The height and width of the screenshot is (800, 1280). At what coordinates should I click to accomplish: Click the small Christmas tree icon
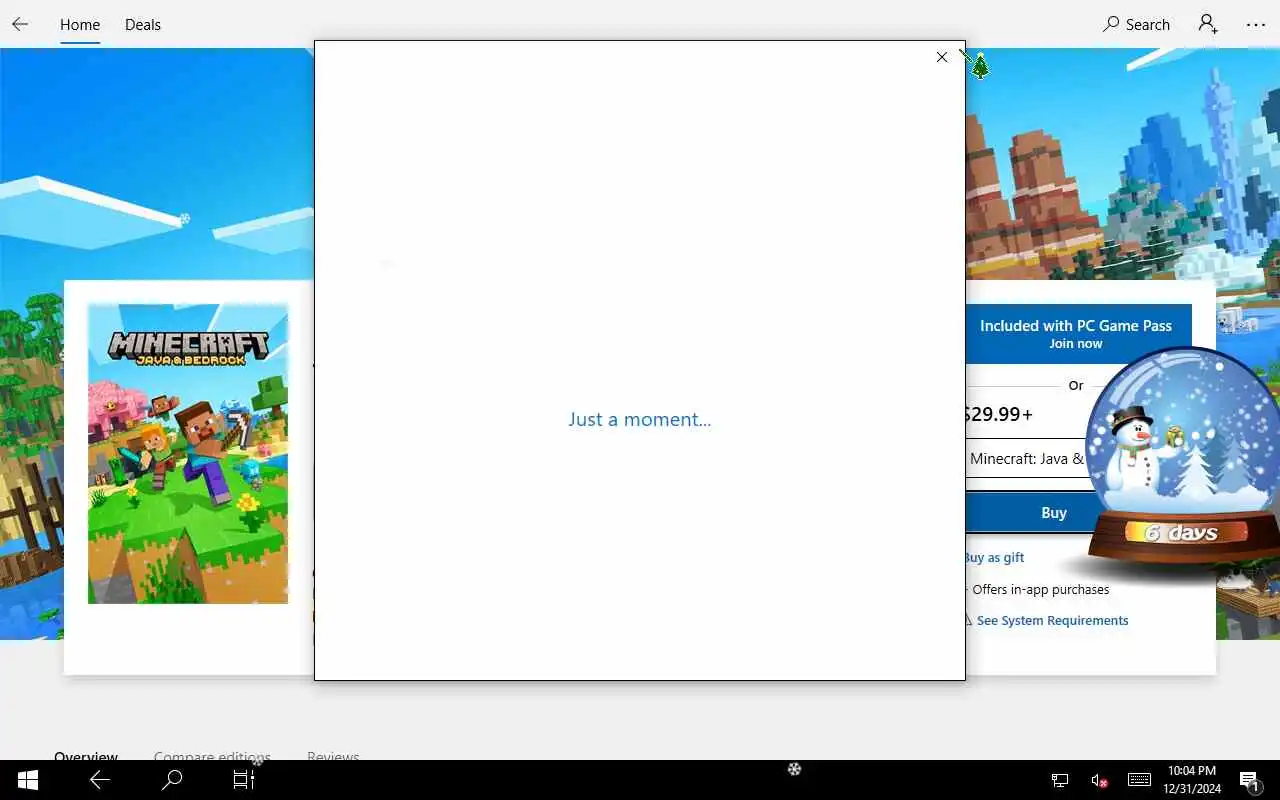[x=980, y=67]
